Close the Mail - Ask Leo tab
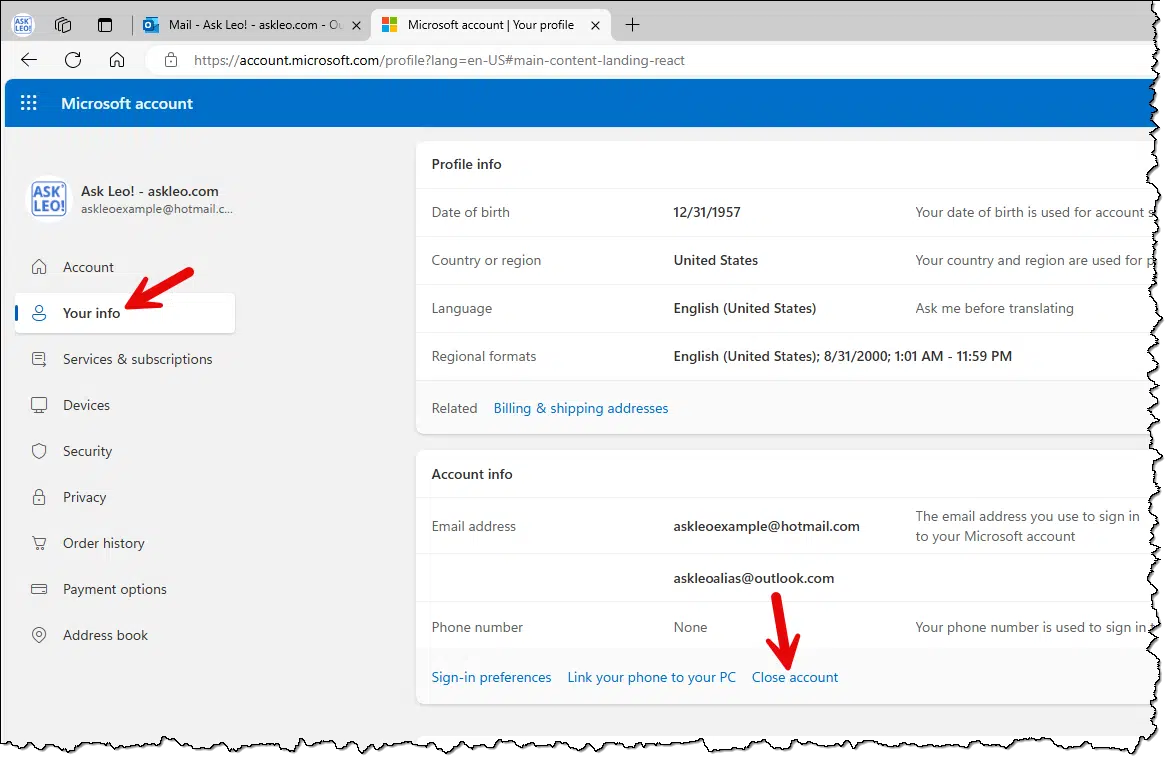Viewport: 1169px width, 760px height. coord(356,25)
